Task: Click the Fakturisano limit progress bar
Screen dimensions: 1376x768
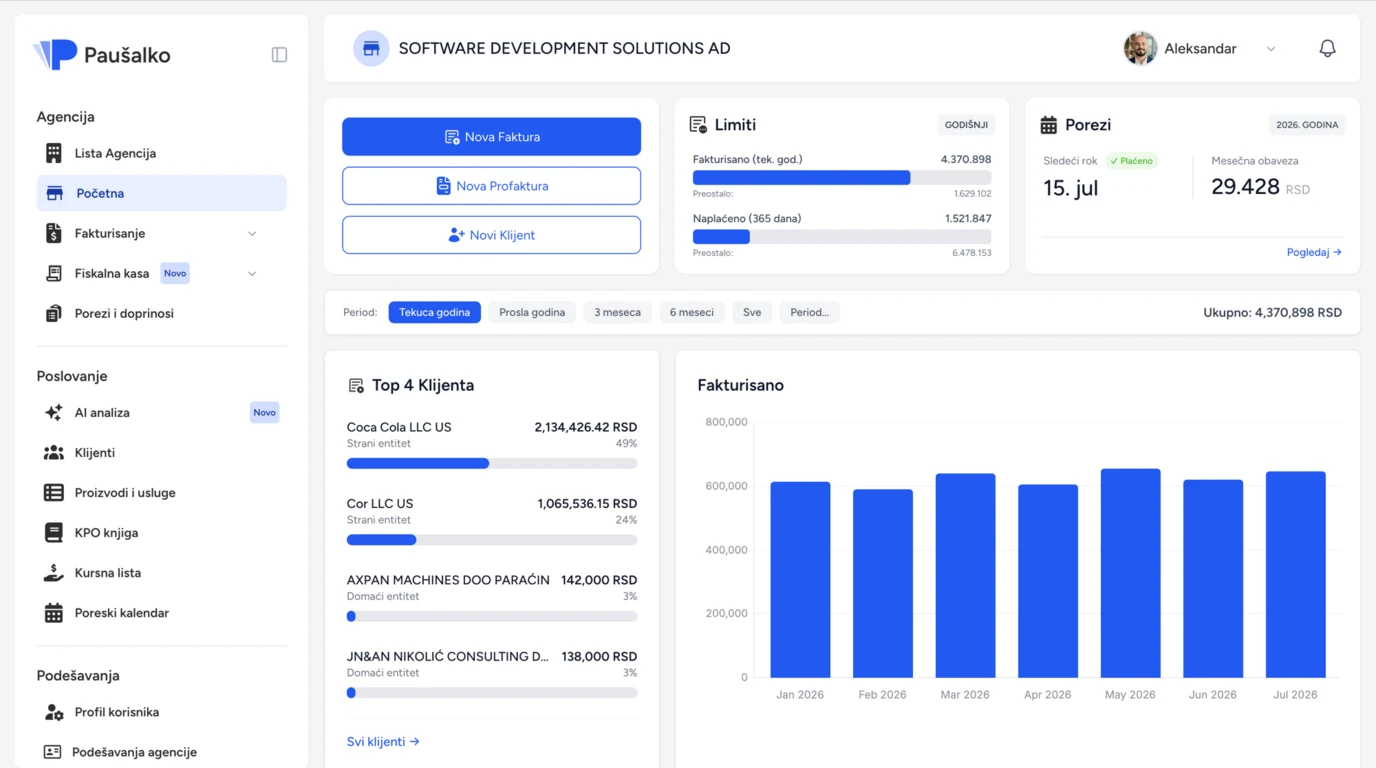Action: [x=842, y=178]
